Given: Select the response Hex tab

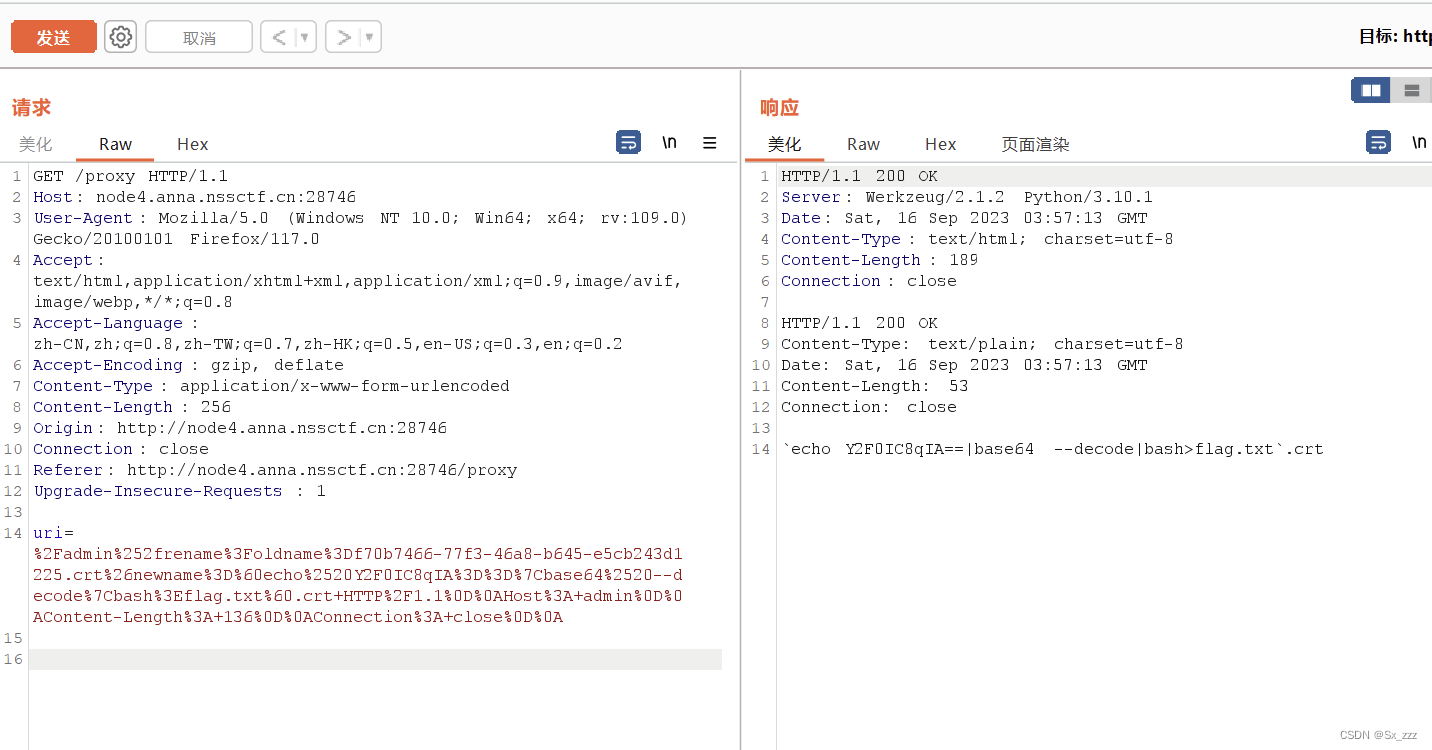Looking at the screenshot, I should tap(941, 144).
